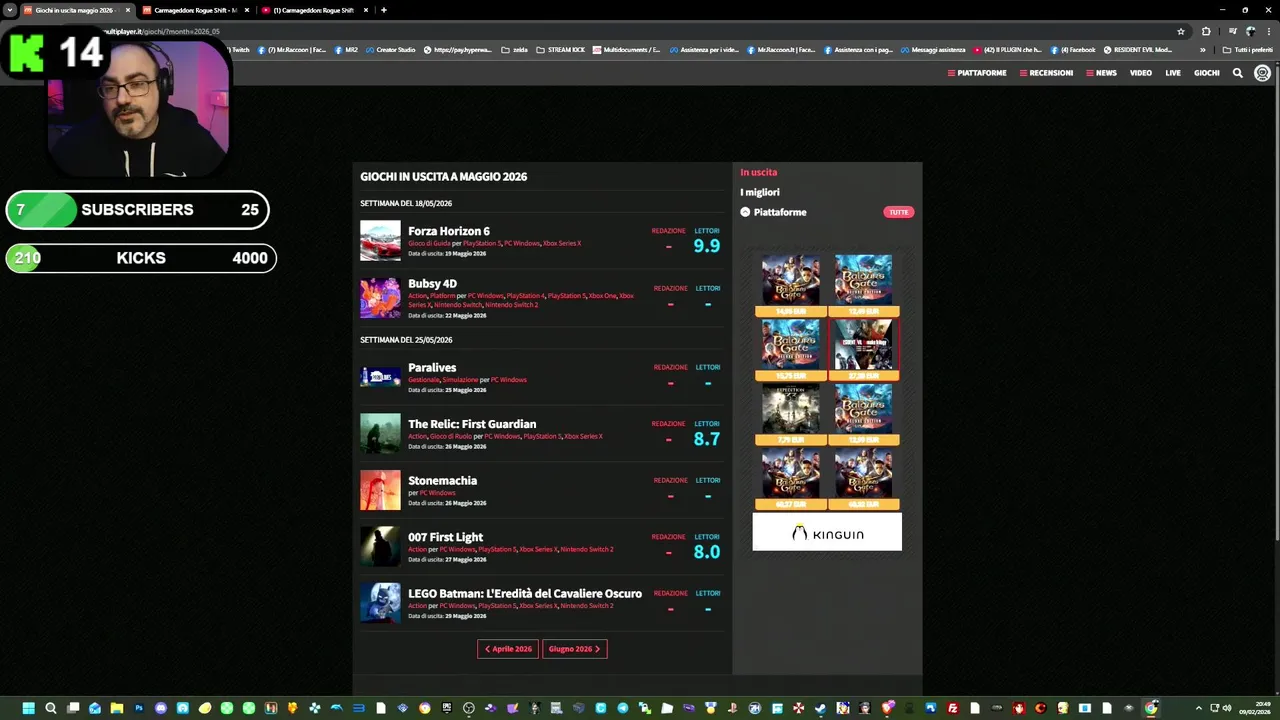Open LEGO Batman: L'Eredità del Cavaliere Oscuro
This screenshot has width=1280, height=720.
point(525,594)
